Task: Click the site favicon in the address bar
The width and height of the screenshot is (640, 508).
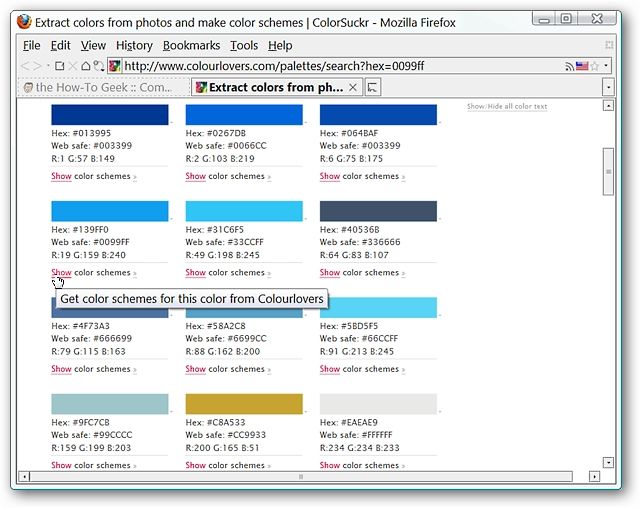Action: click(x=115, y=66)
